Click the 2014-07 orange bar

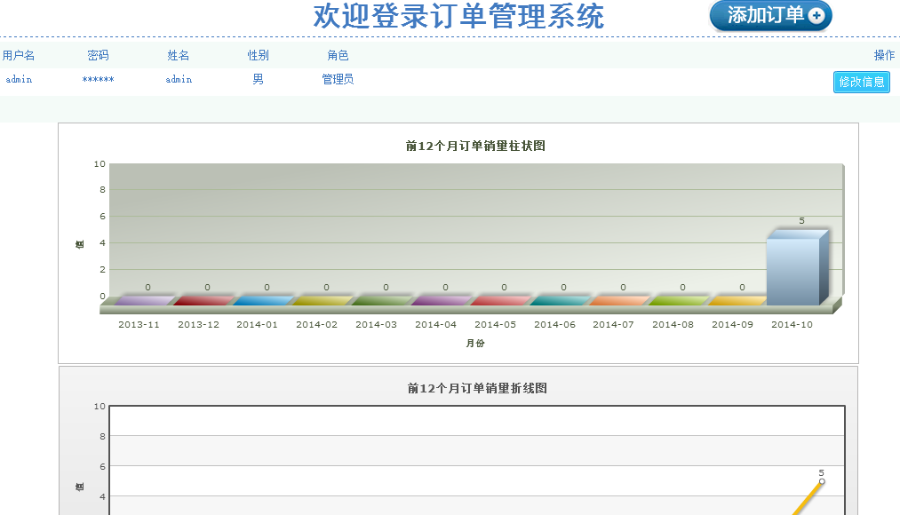(619, 300)
